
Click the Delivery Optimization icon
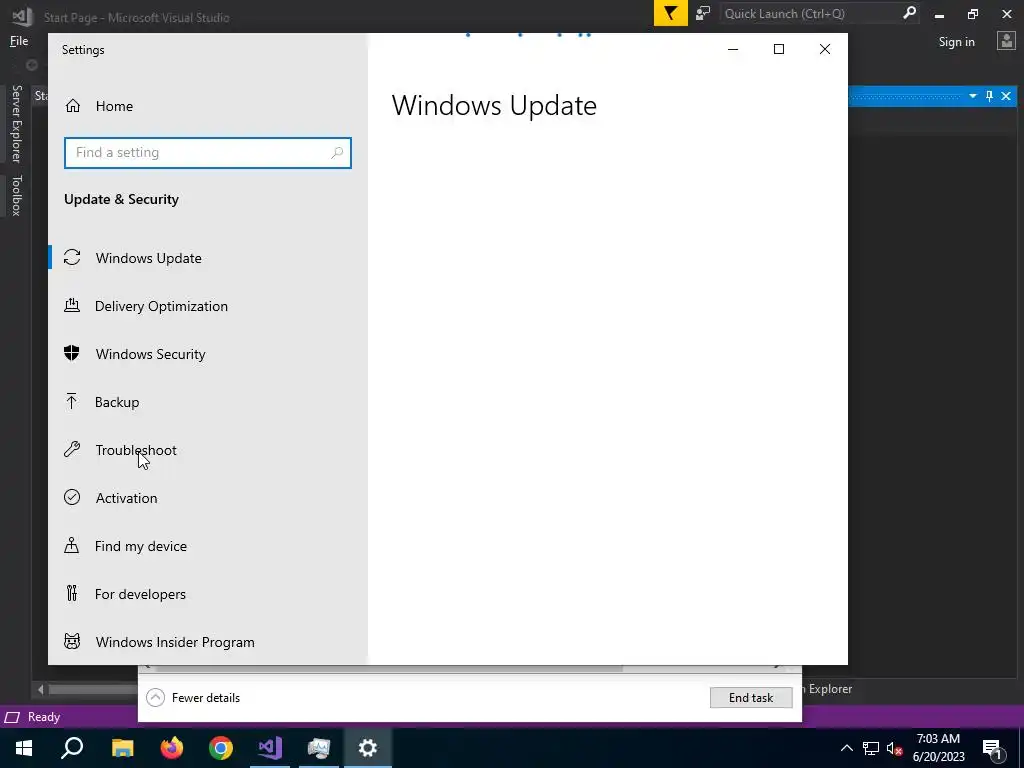tap(72, 305)
